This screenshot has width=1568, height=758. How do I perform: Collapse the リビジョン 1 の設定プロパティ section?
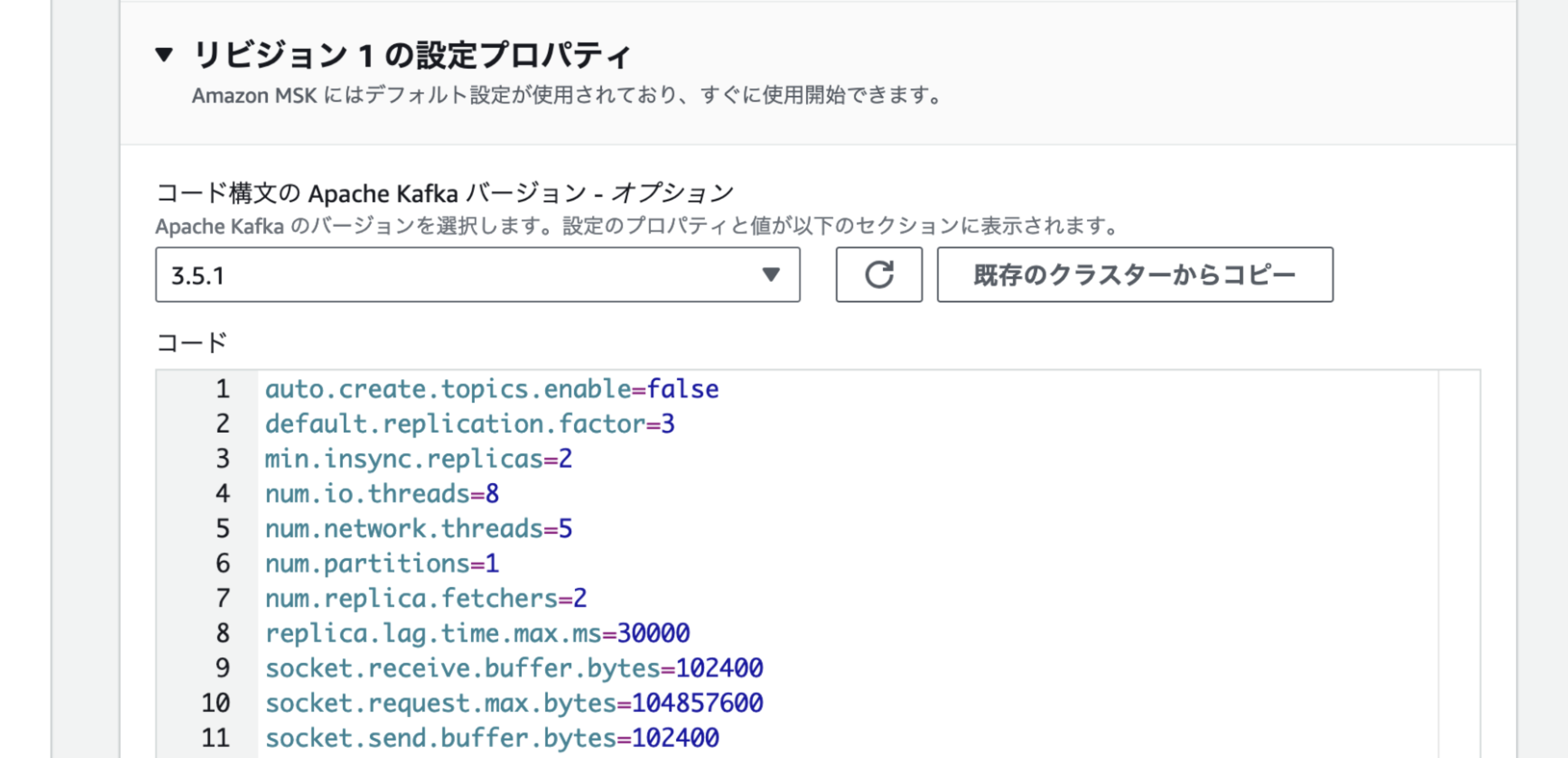(164, 55)
